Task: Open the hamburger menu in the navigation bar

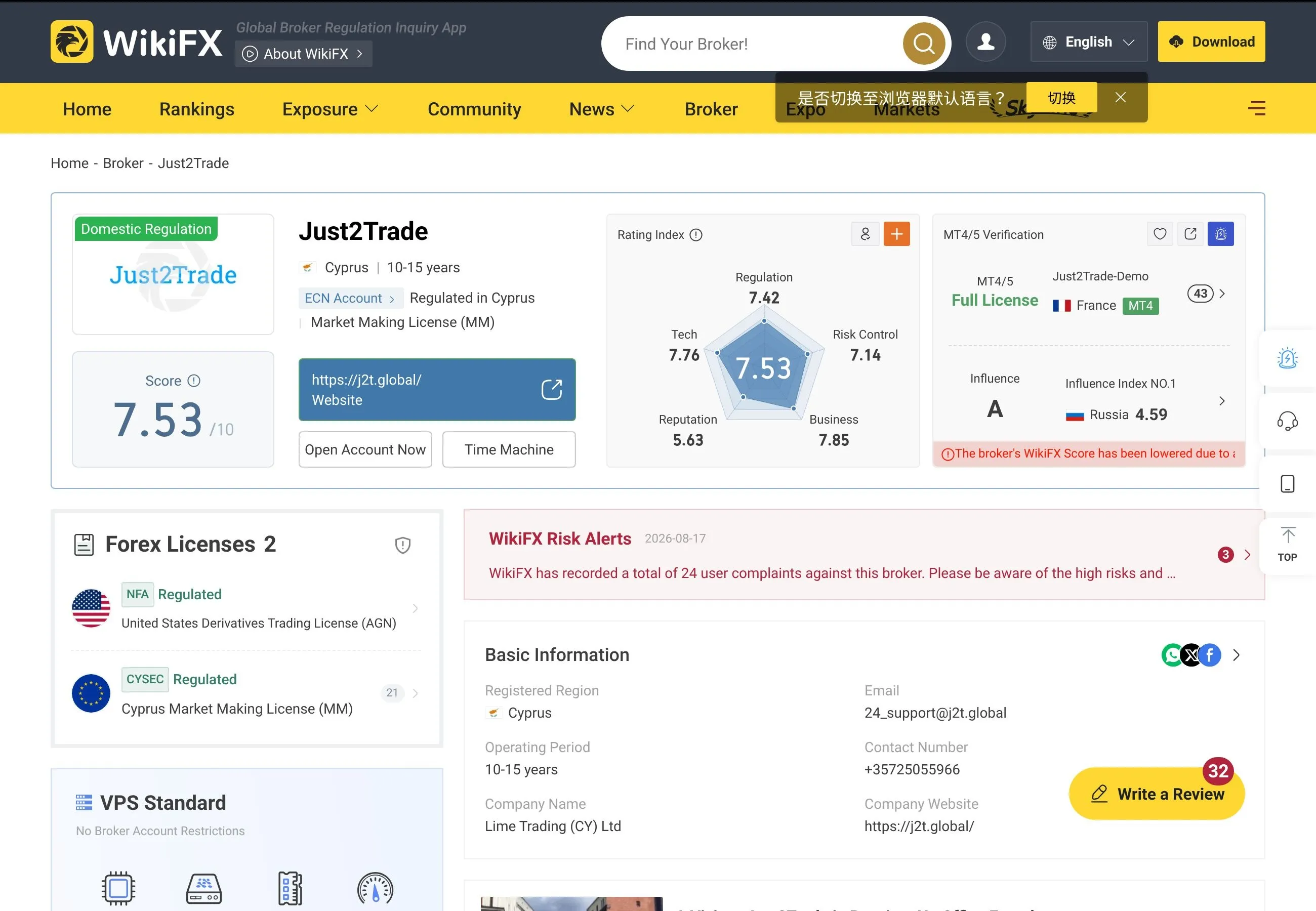Action: click(x=1257, y=108)
